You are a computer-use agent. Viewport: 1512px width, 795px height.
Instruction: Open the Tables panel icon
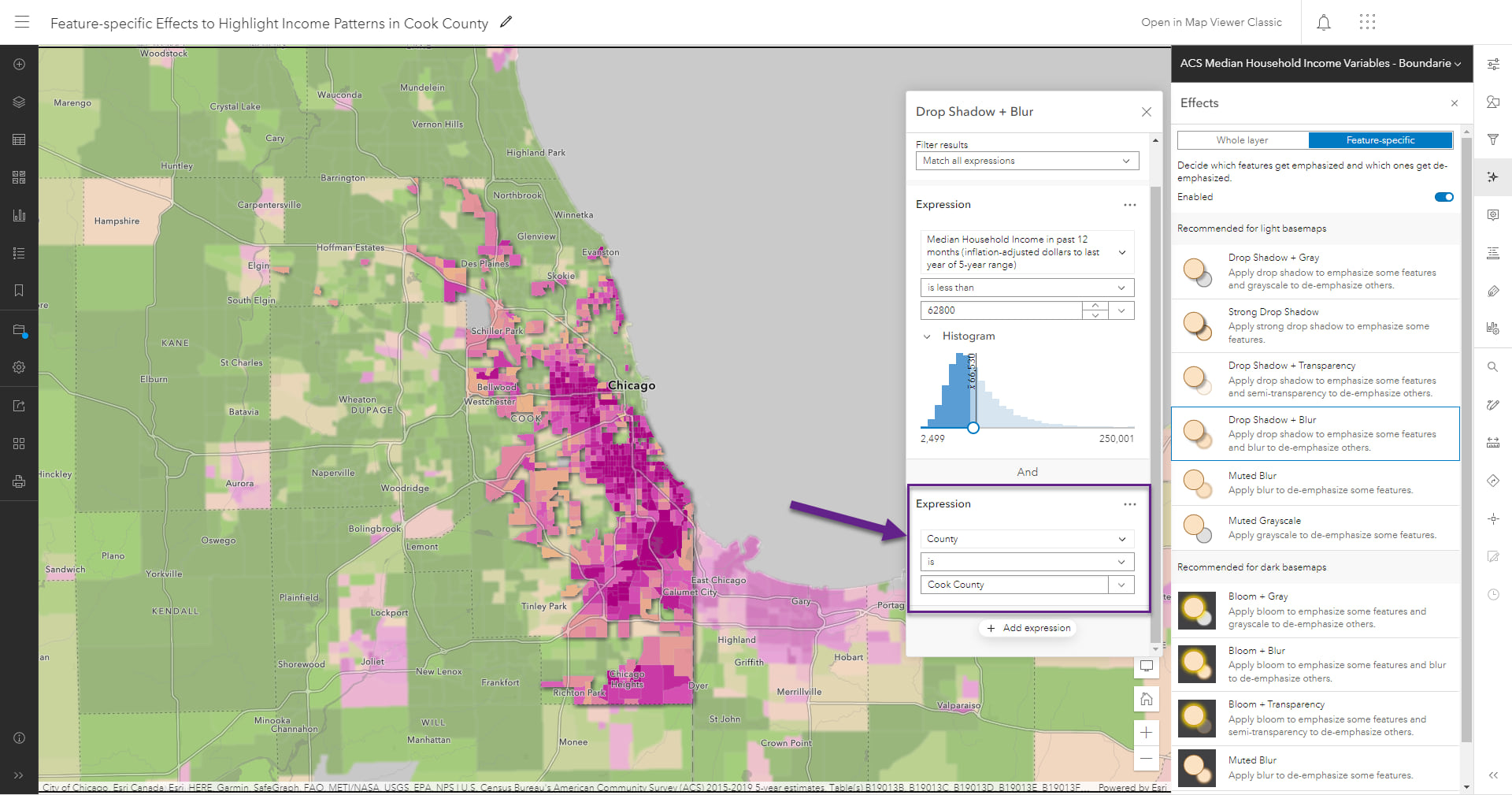[19, 139]
